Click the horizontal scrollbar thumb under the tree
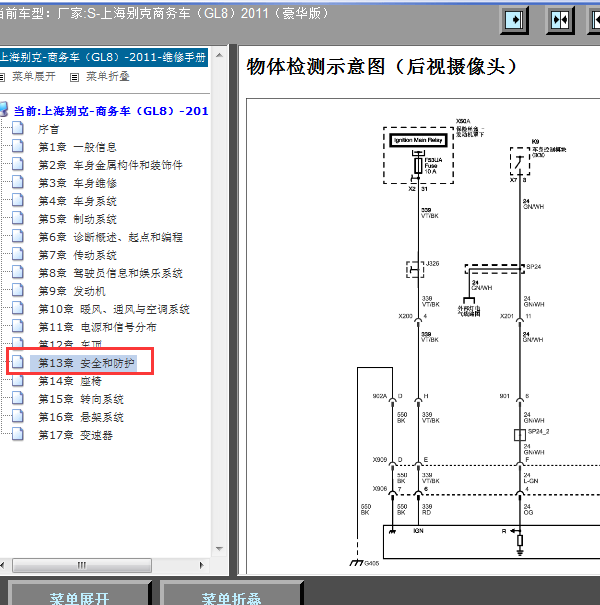Viewport: 600px width, 605px height. (82, 566)
